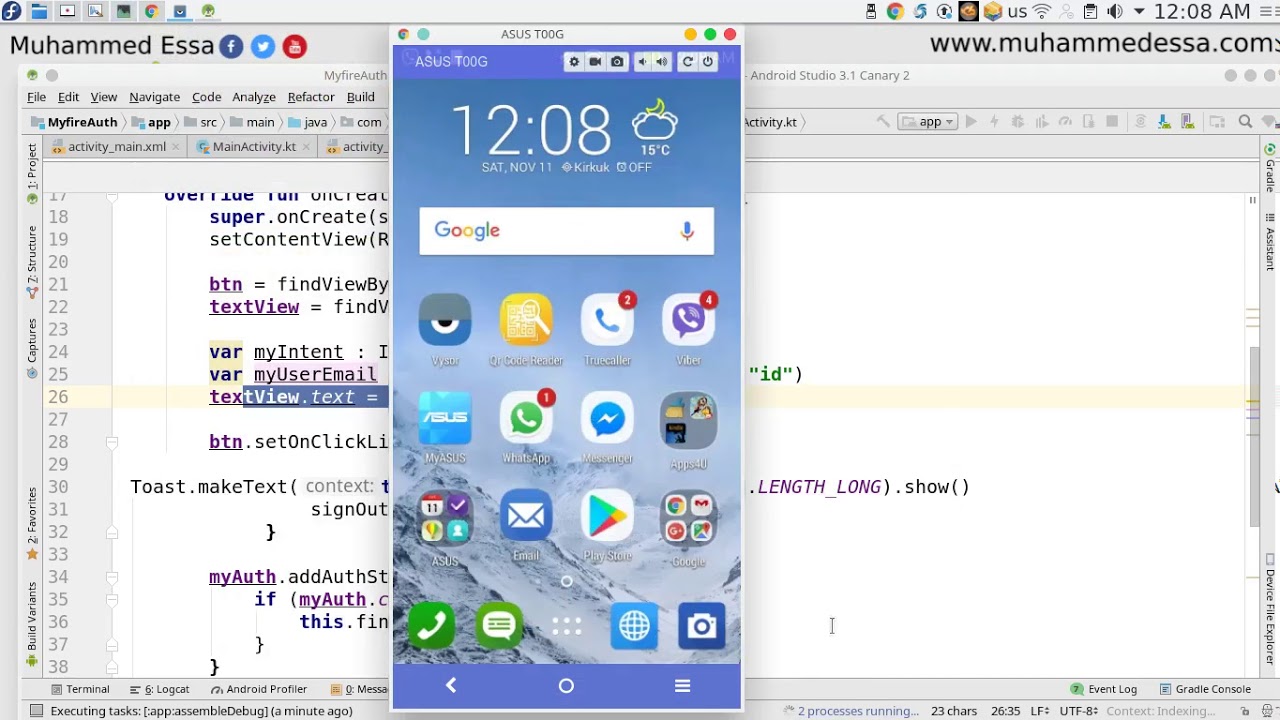
Task: Open the phone dialer in dock
Action: click(x=431, y=626)
